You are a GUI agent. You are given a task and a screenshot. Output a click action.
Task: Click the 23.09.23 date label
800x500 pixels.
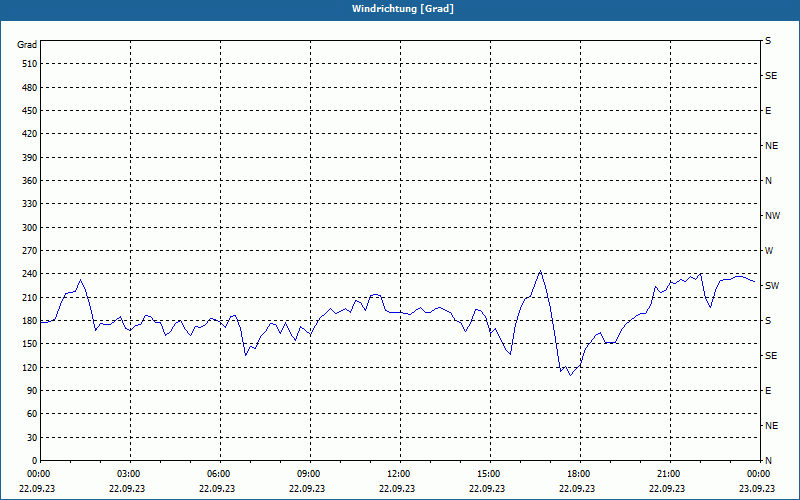757,488
